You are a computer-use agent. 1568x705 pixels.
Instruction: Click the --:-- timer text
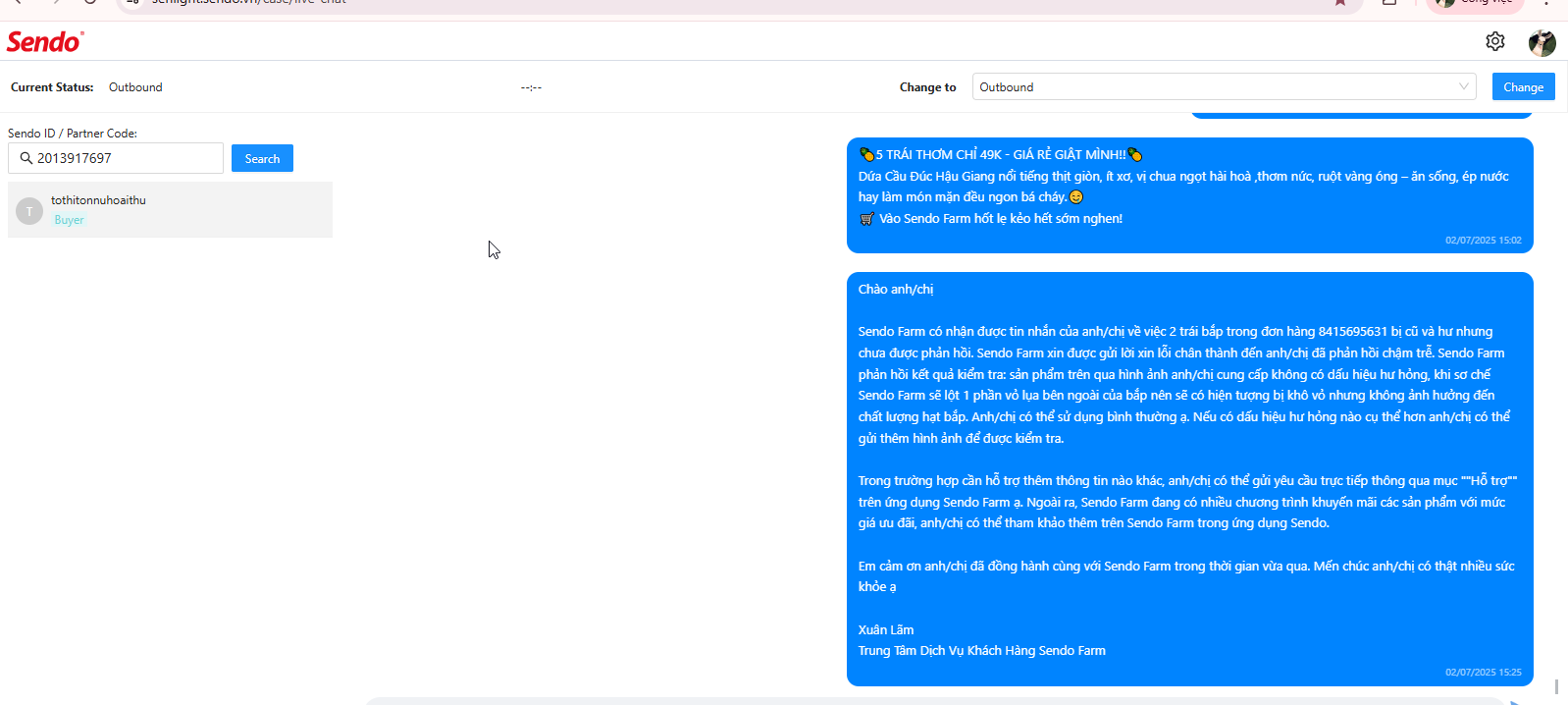(531, 87)
